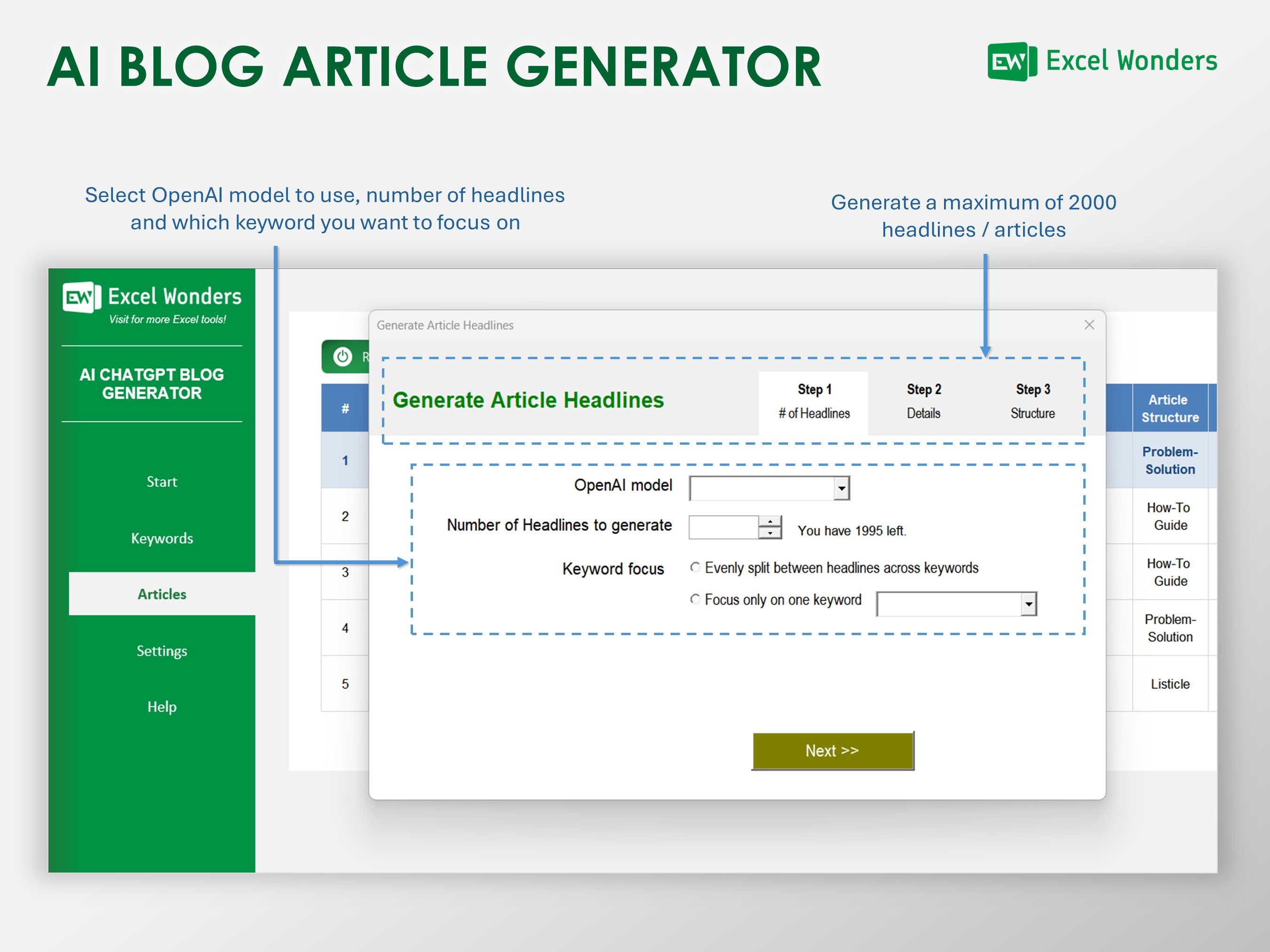Screen dimensions: 1270x952
Task: Select evenly split between headlines across keywords
Action: (695, 567)
